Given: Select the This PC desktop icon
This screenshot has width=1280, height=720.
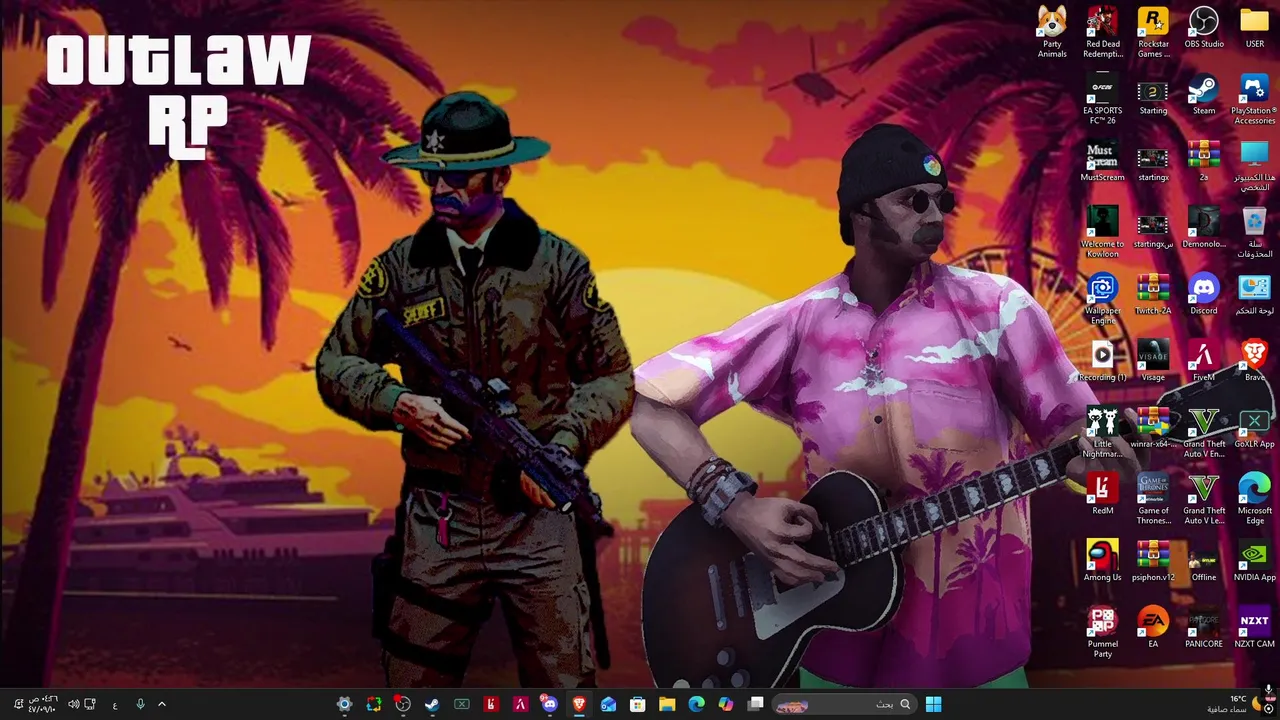Looking at the screenshot, I should point(1254,166).
